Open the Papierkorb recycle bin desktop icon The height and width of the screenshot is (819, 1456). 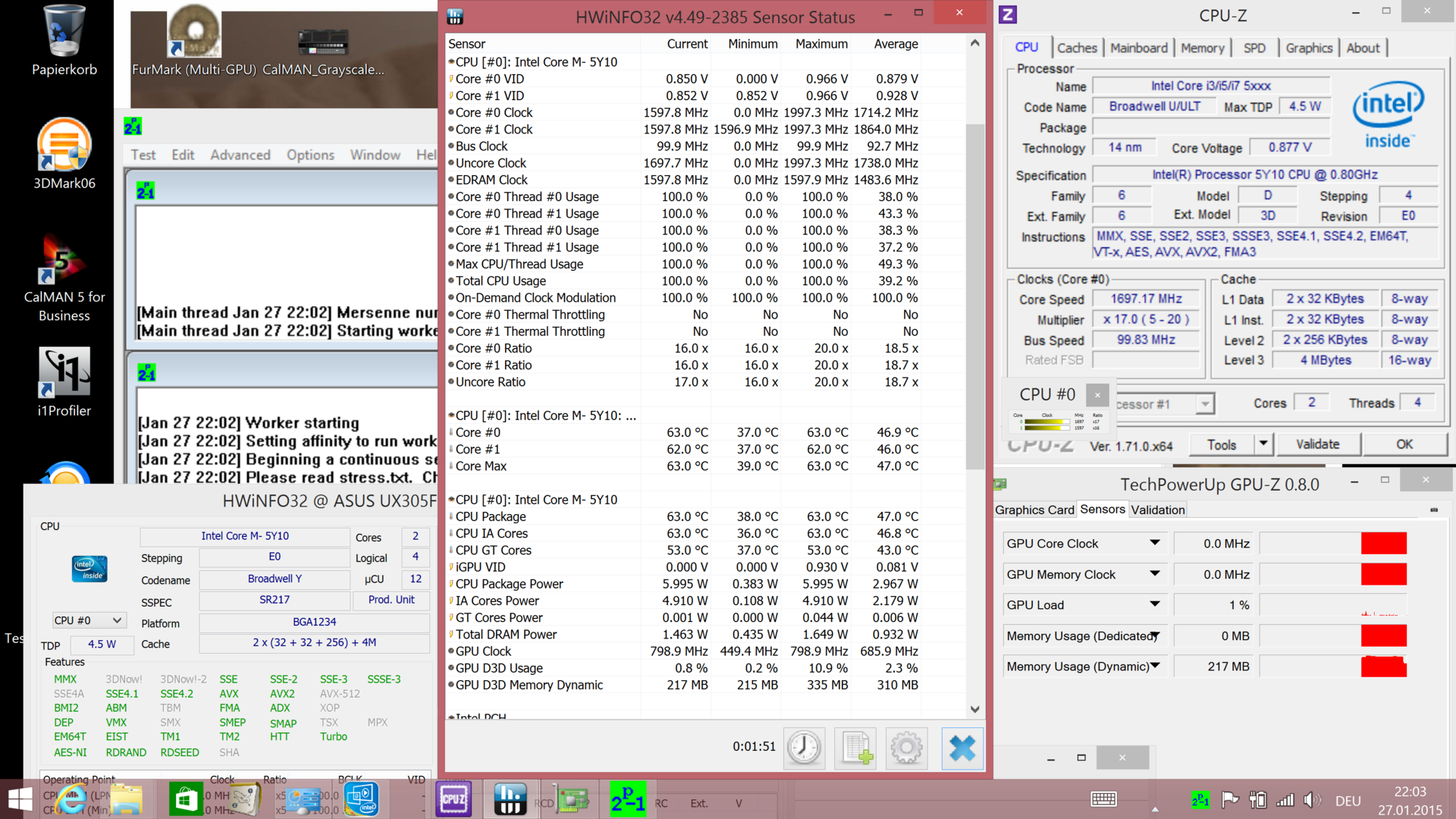64,42
